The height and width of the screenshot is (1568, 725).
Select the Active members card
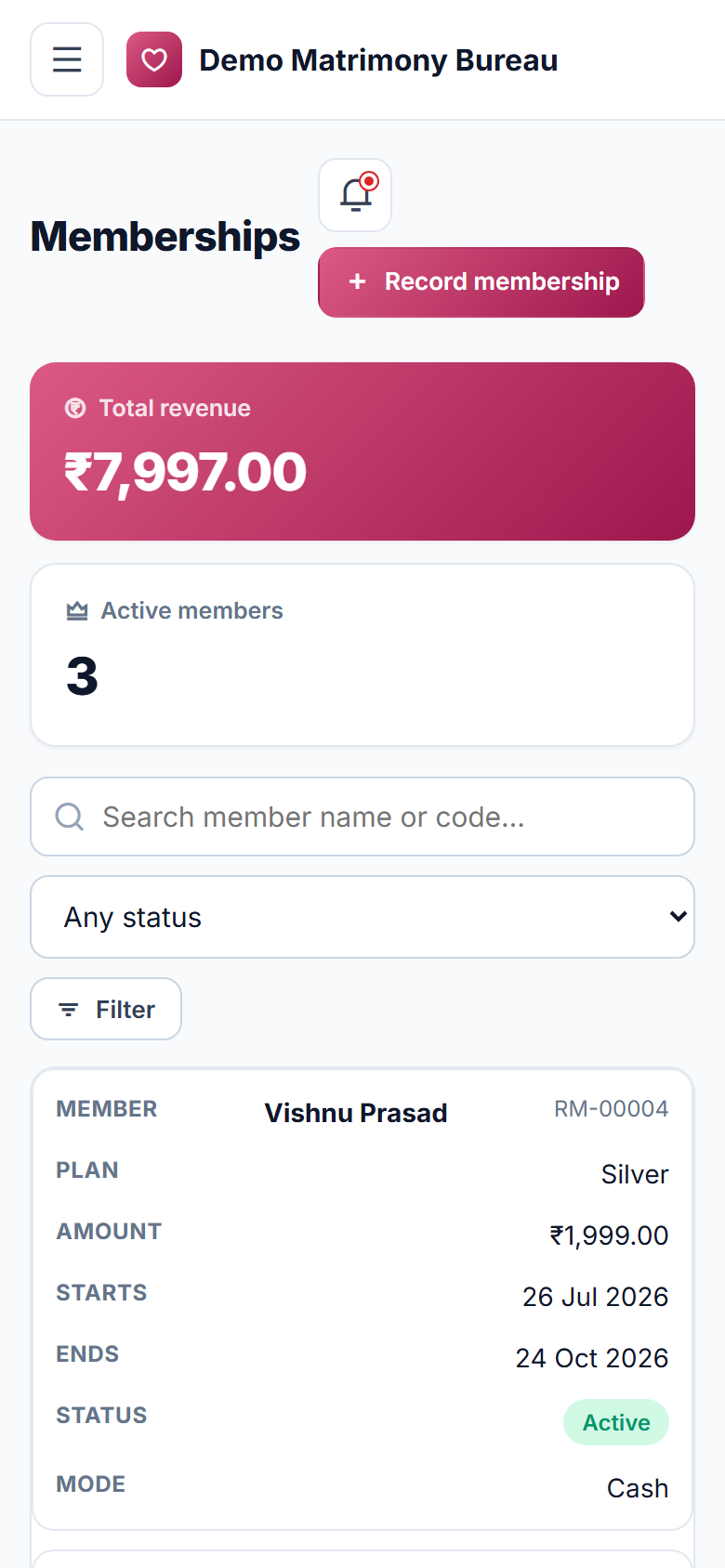pos(362,655)
